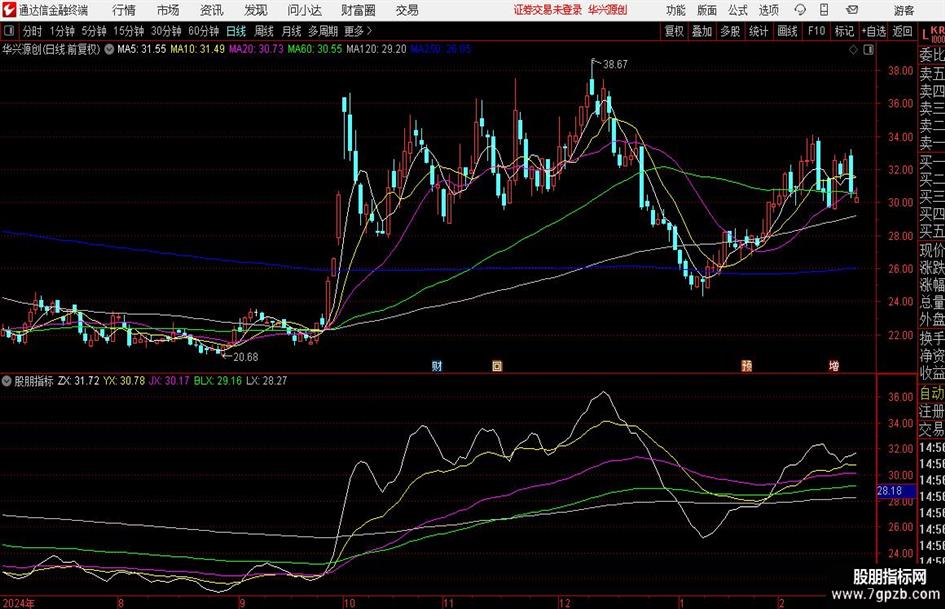Click the BLX: 29.16 indicator value
The height and width of the screenshot is (609, 945).
[x=218, y=381]
